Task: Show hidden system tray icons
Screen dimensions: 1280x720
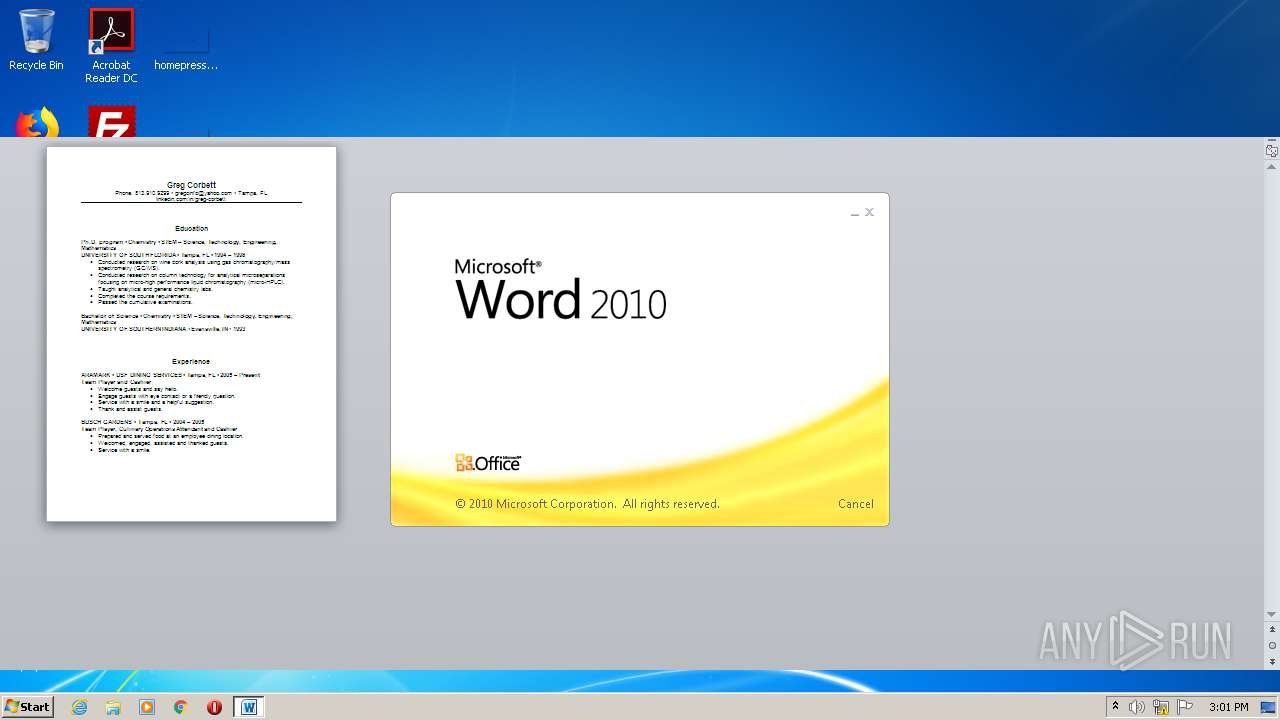Action: pos(1115,707)
